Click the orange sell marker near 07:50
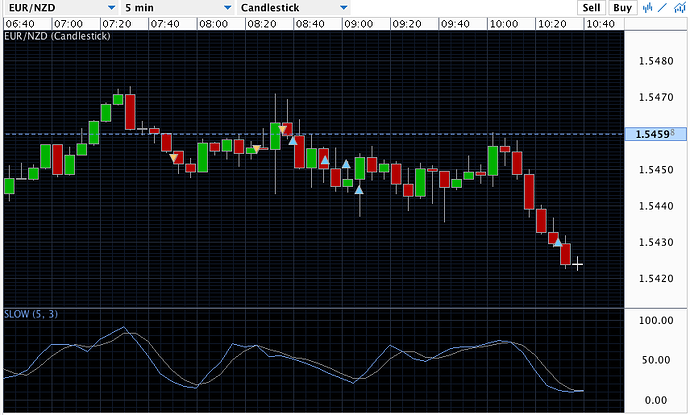Screen dimensions: 690x415 pyautogui.click(x=174, y=158)
